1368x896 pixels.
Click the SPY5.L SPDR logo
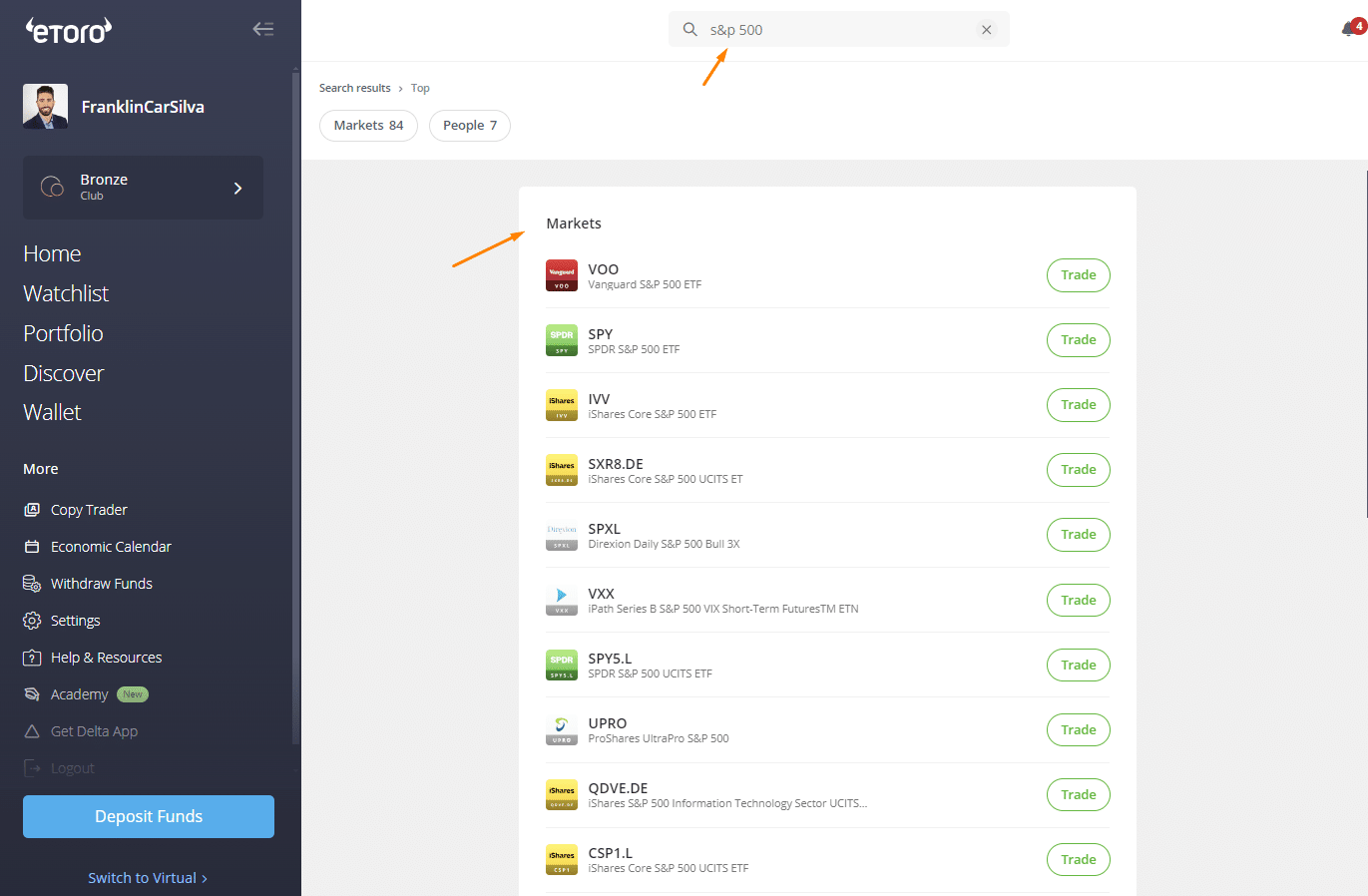coord(562,665)
